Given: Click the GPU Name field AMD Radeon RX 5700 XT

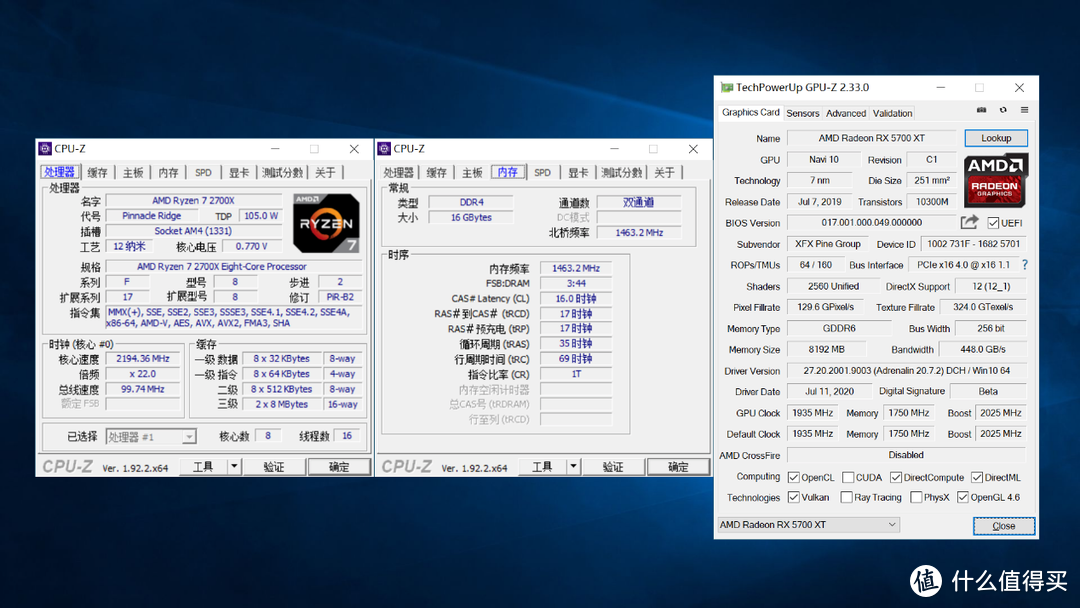Looking at the screenshot, I should coord(871,138).
